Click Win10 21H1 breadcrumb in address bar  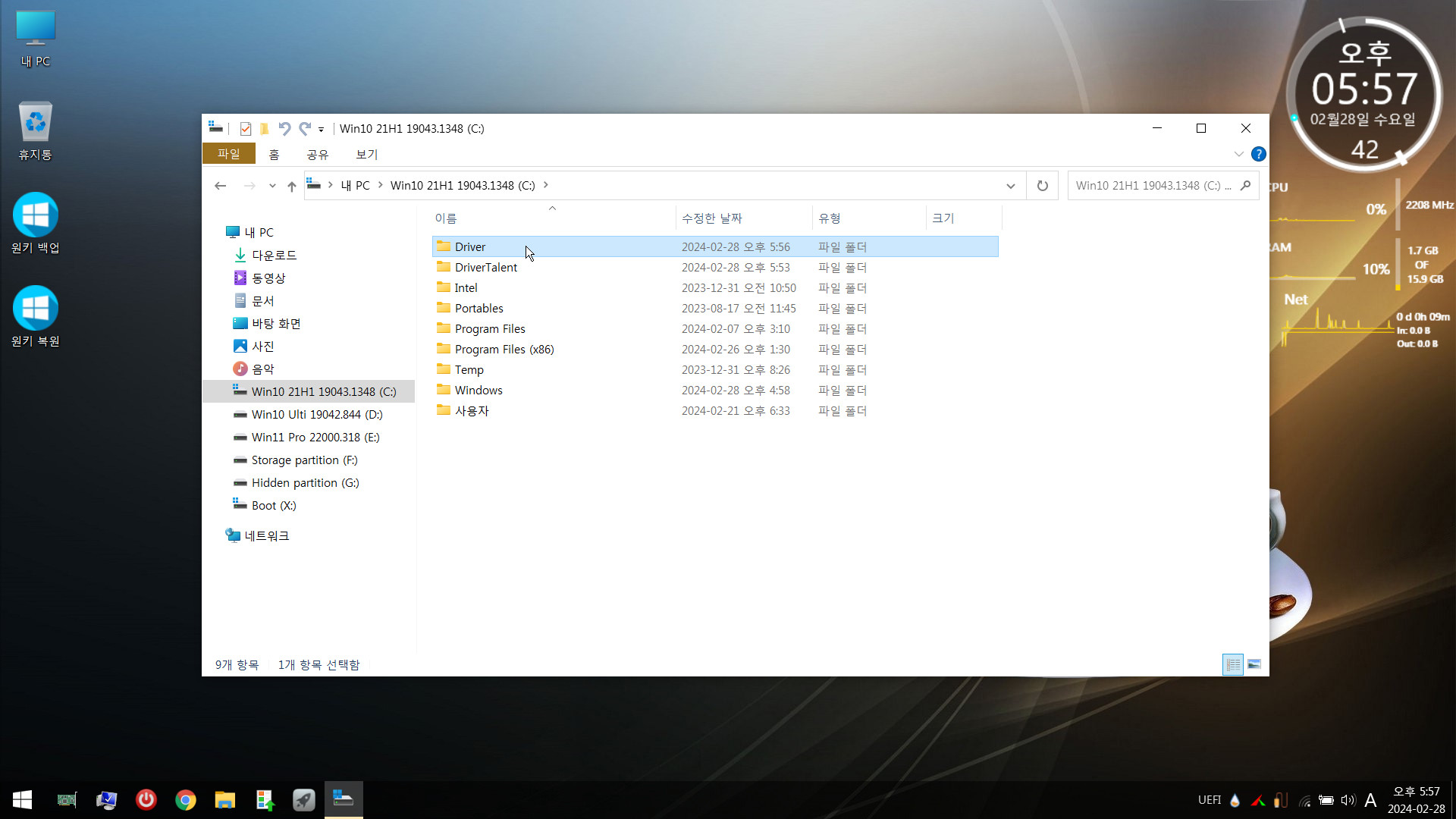463,186
